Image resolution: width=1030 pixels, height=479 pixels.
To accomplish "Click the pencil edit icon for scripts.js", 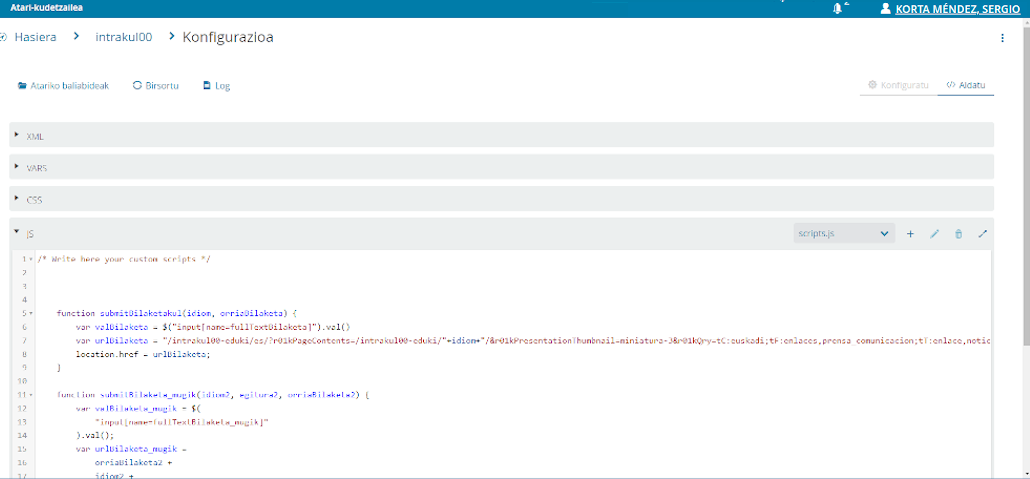I will coord(935,234).
